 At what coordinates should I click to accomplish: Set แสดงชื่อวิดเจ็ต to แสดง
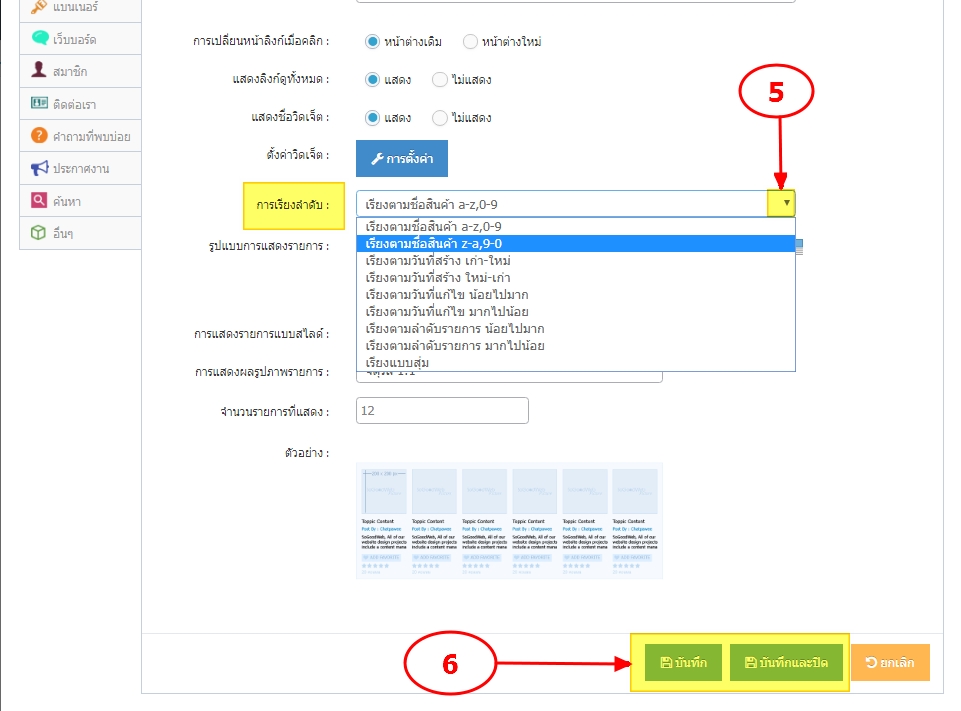click(372, 118)
